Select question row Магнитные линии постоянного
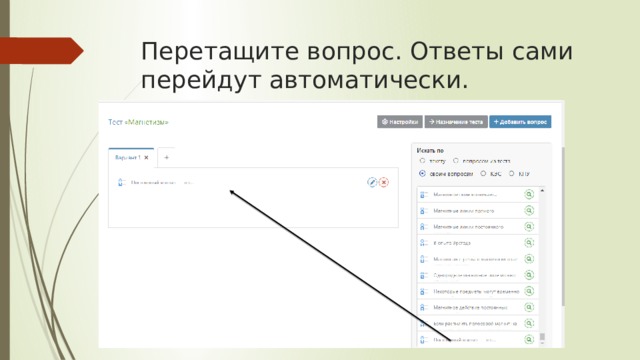Image resolution: width=640 pixels, height=360 pixels. click(x=478, y=227)
